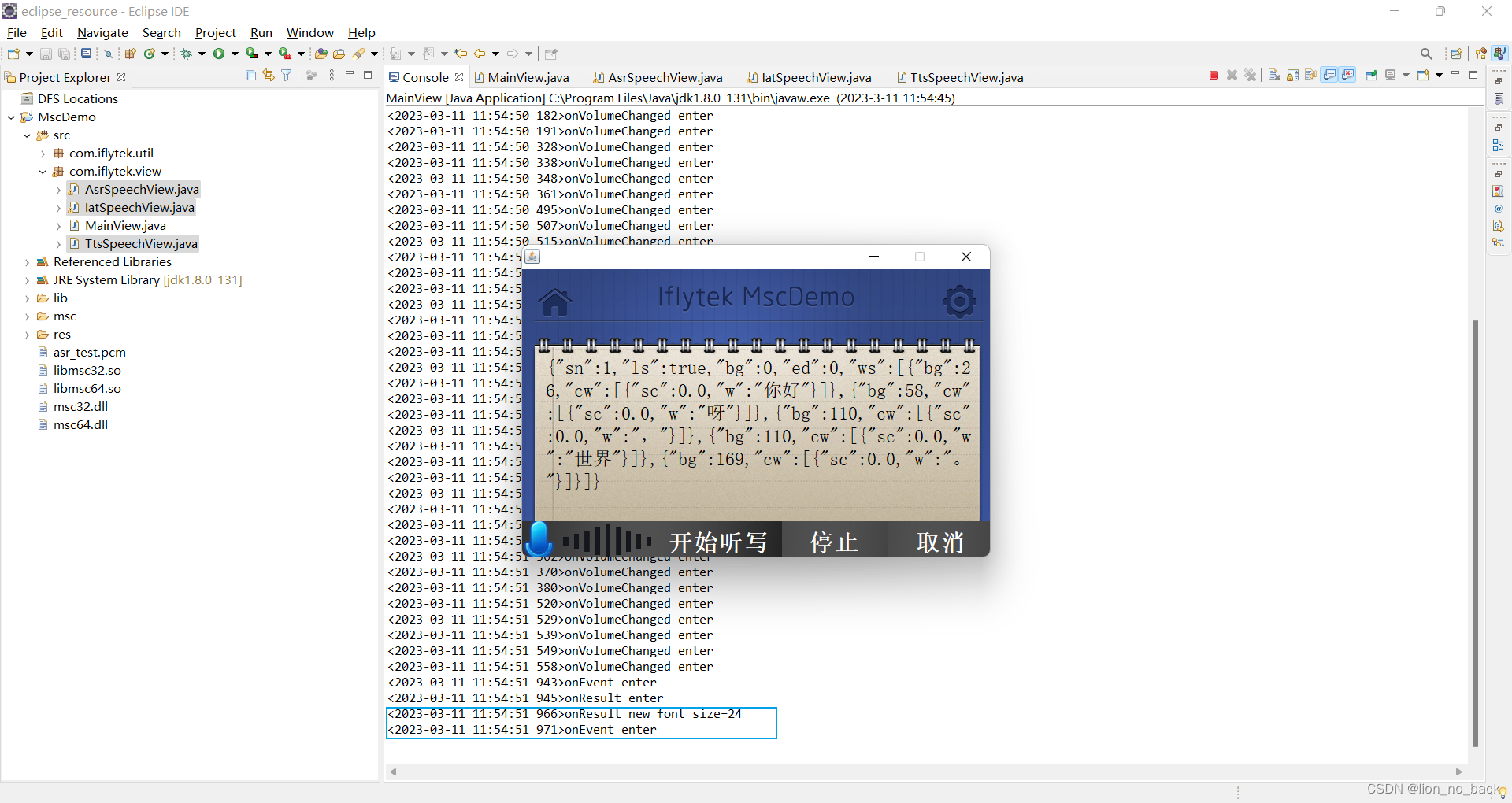The height and width of the screenshot is (803, 1512).
Task: Expand the com.iflytek.util package
Action: click(x=43, y=154)
